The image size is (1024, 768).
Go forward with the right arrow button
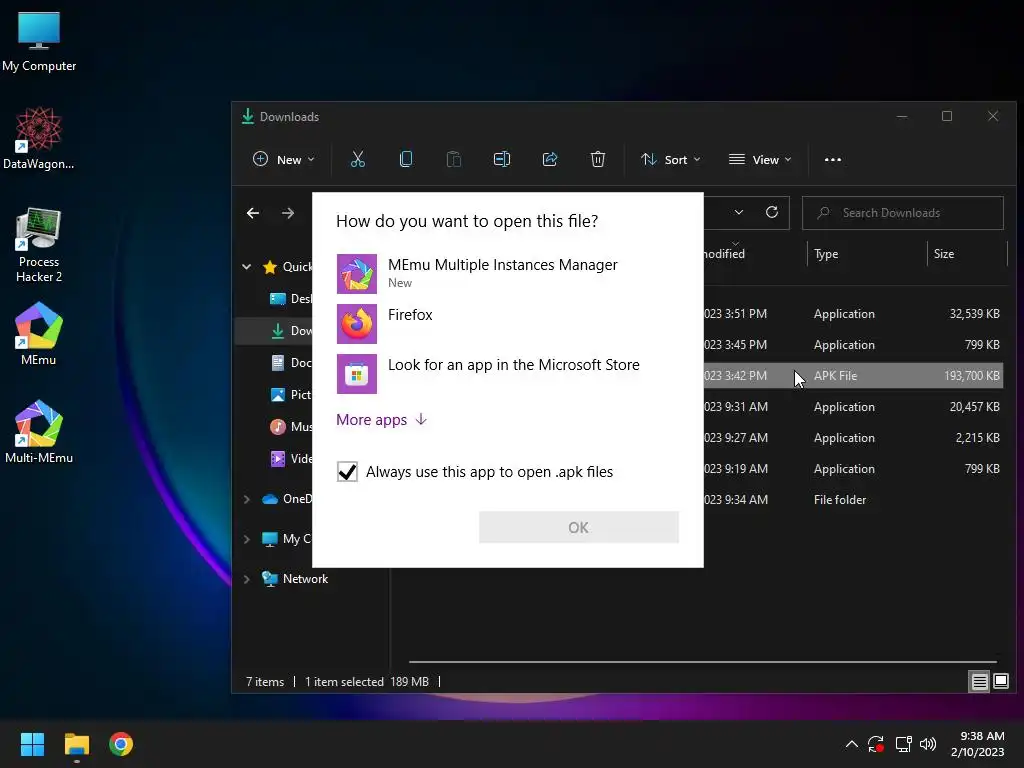coord(288,213)
